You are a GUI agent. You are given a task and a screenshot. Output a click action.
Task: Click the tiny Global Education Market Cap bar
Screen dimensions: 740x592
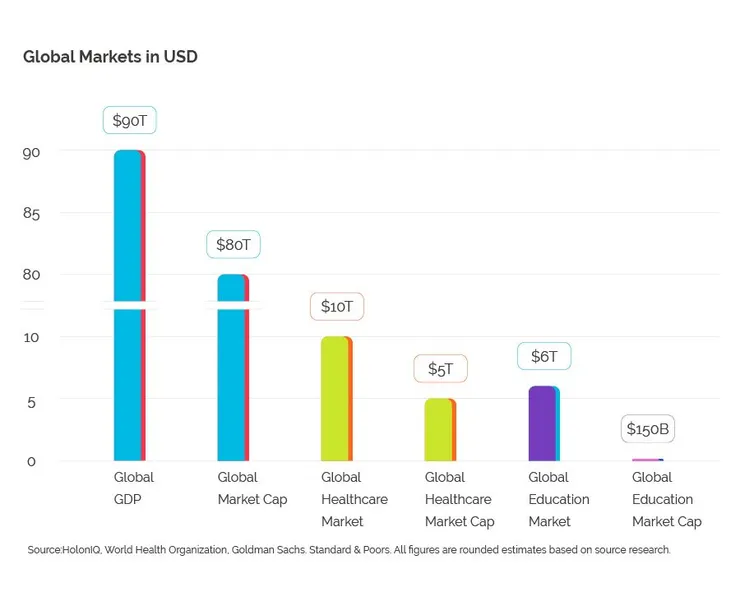[x=647, y=460]
